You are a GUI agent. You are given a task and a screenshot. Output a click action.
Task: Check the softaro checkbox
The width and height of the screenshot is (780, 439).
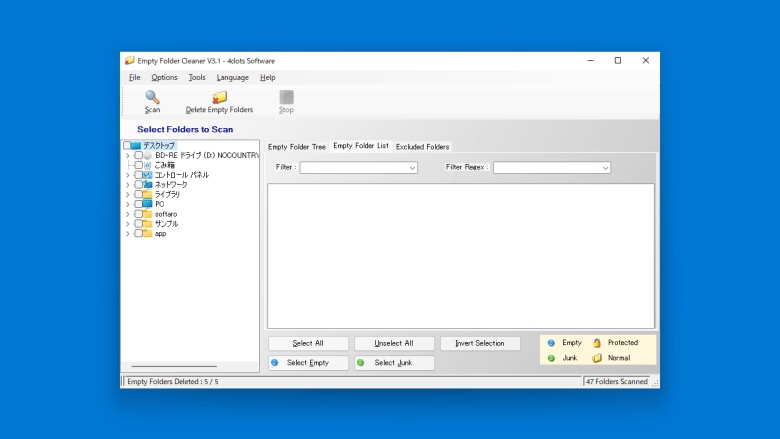click(138, 214)
